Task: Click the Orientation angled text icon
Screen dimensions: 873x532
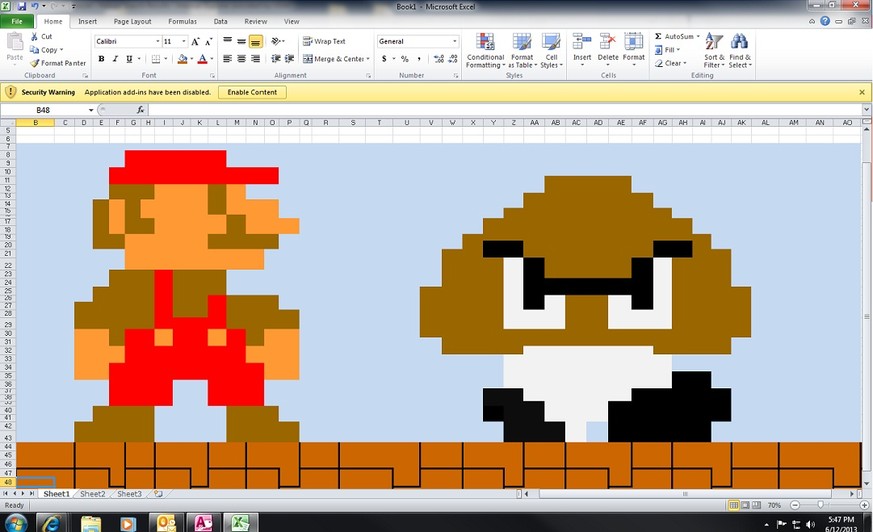Action: [x=276, y=41]
